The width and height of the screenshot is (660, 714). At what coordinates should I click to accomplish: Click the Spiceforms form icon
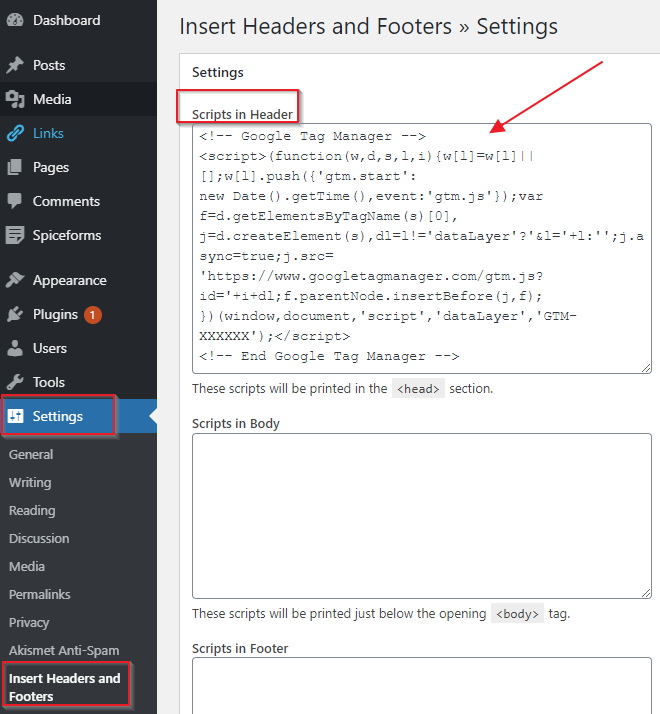(15, 235)
